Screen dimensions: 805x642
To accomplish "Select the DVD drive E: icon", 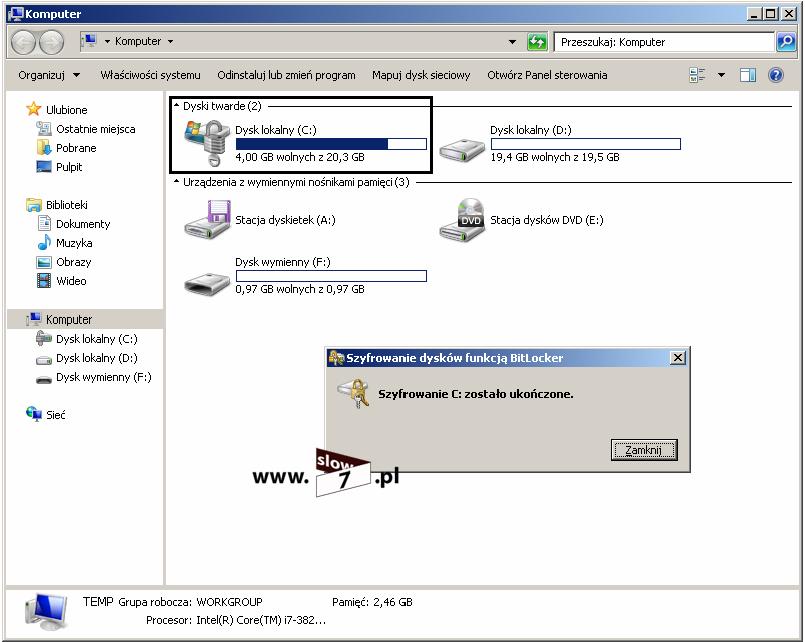I will pyautogui.click(x=462, y=220).
